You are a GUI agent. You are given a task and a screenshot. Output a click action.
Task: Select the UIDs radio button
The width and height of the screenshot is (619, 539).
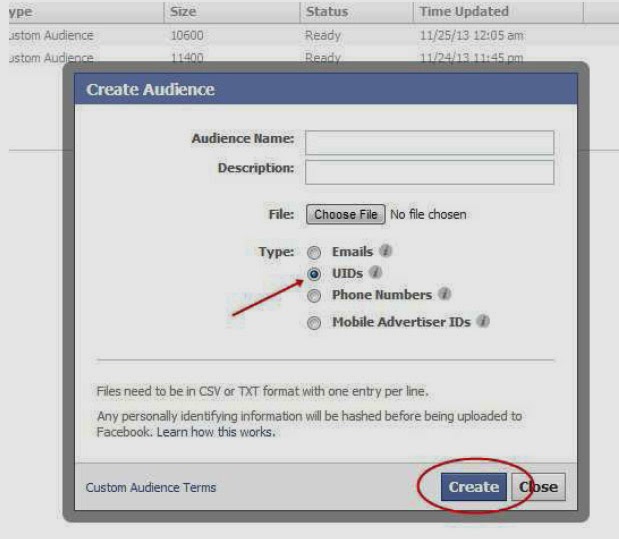[315, 273]
